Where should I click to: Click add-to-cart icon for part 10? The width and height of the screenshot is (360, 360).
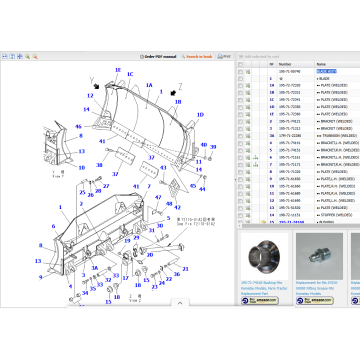click(x=248, y=186)
